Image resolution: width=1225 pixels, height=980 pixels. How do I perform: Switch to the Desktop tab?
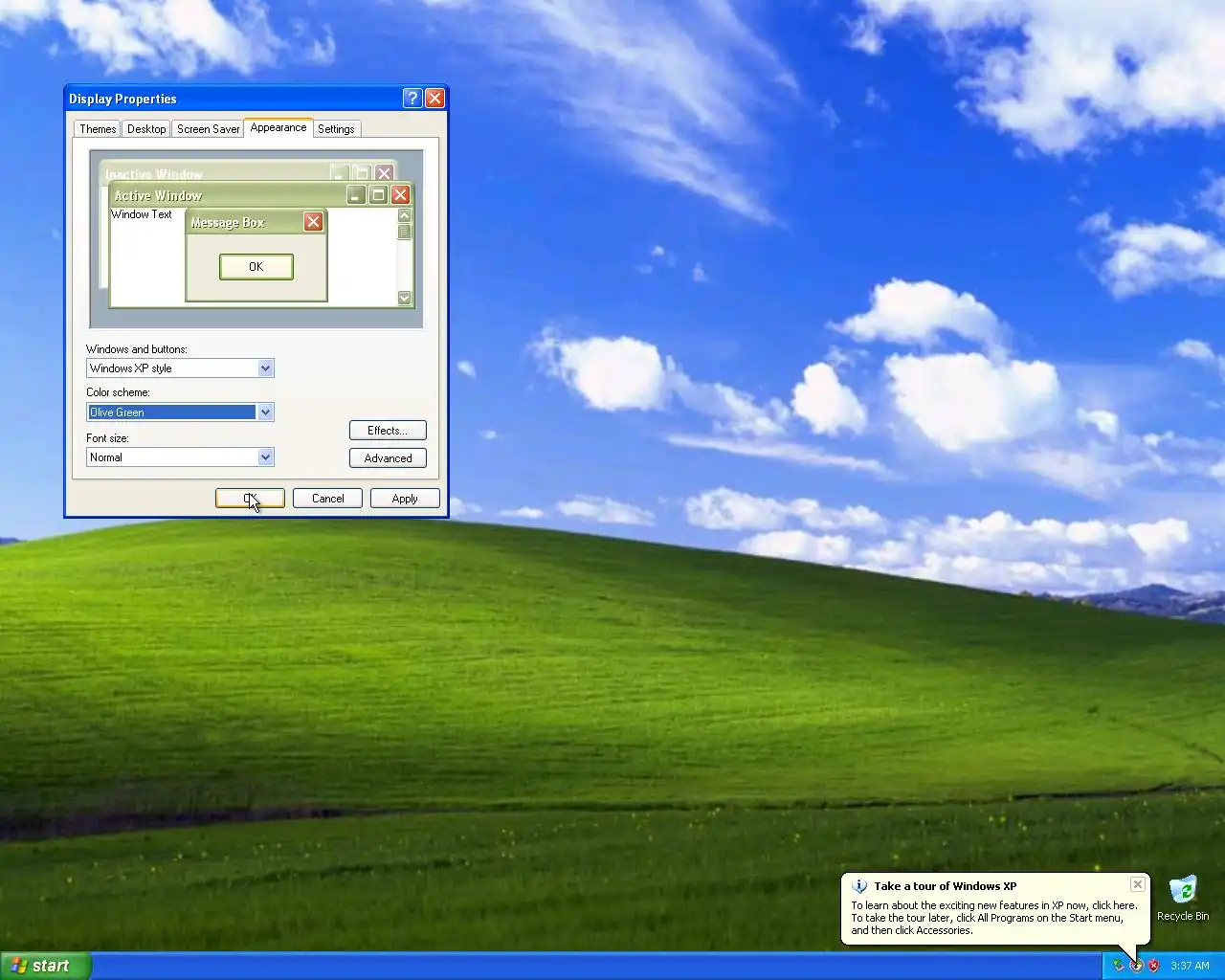click(x=146, y=129)
